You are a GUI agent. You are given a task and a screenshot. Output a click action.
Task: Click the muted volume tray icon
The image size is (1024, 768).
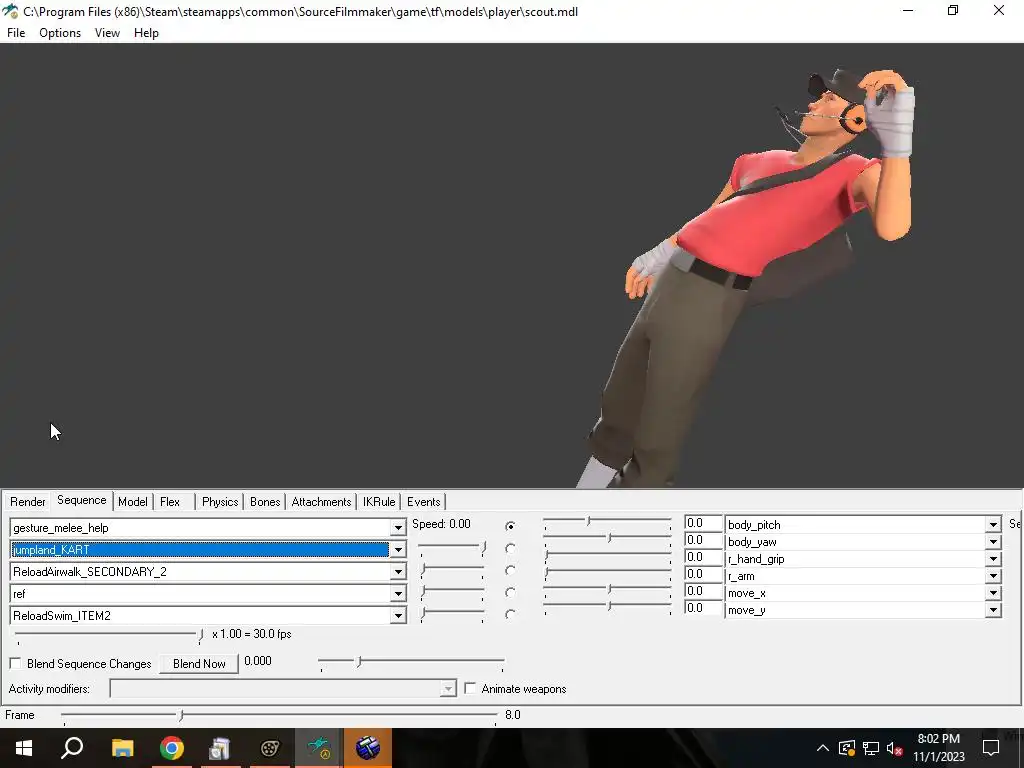(x=895, y=748)
